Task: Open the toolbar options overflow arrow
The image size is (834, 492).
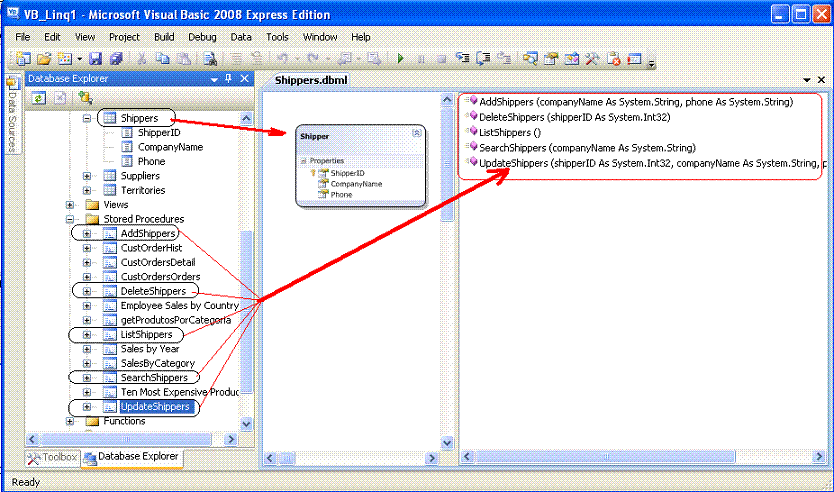Action: click(651, 63)
